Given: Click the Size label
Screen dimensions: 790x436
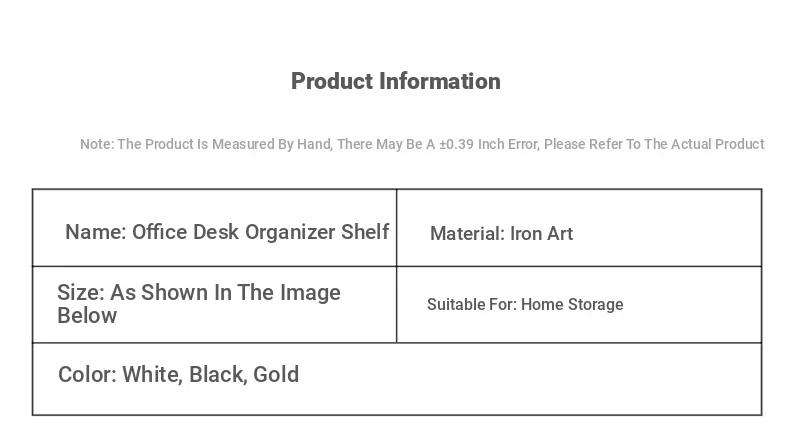Looking at the screenshot, I should point(80,292).
